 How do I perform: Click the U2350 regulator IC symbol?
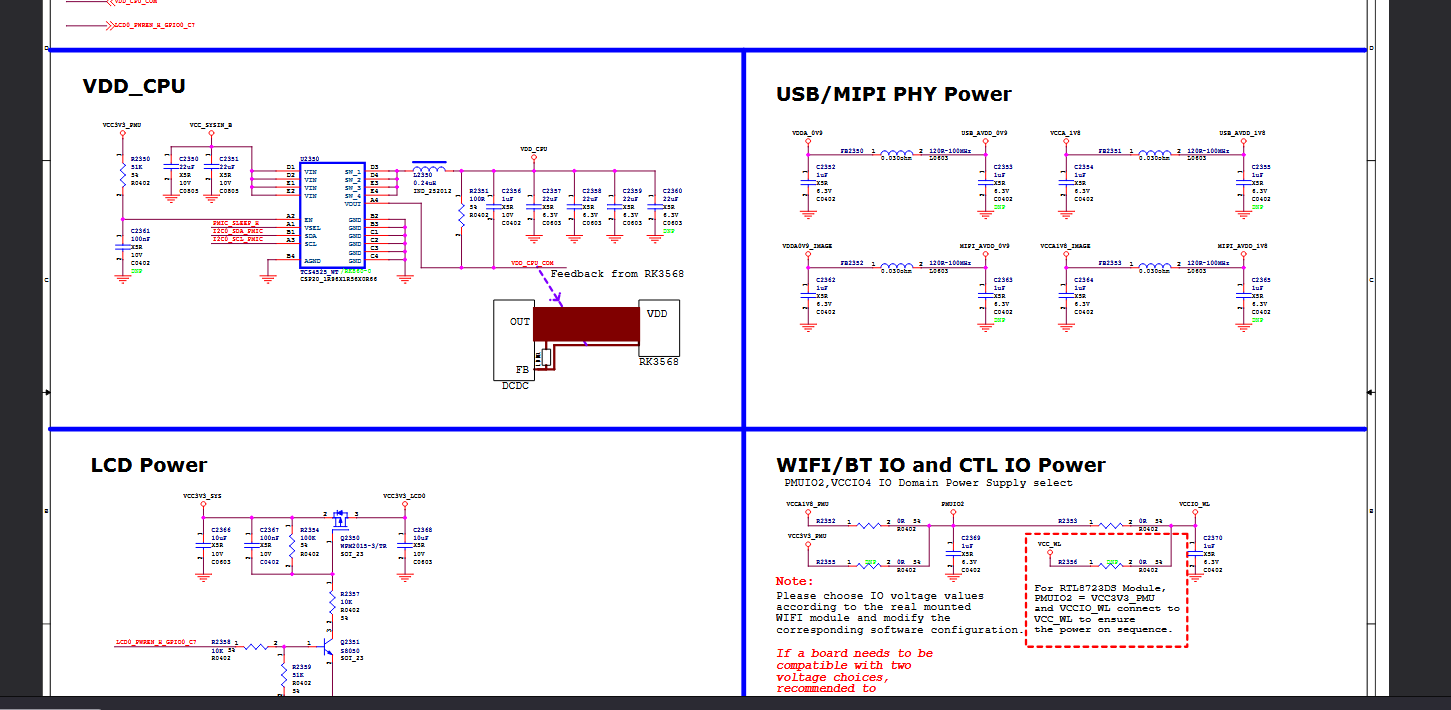pyautogui.click(x=332, y=215)
